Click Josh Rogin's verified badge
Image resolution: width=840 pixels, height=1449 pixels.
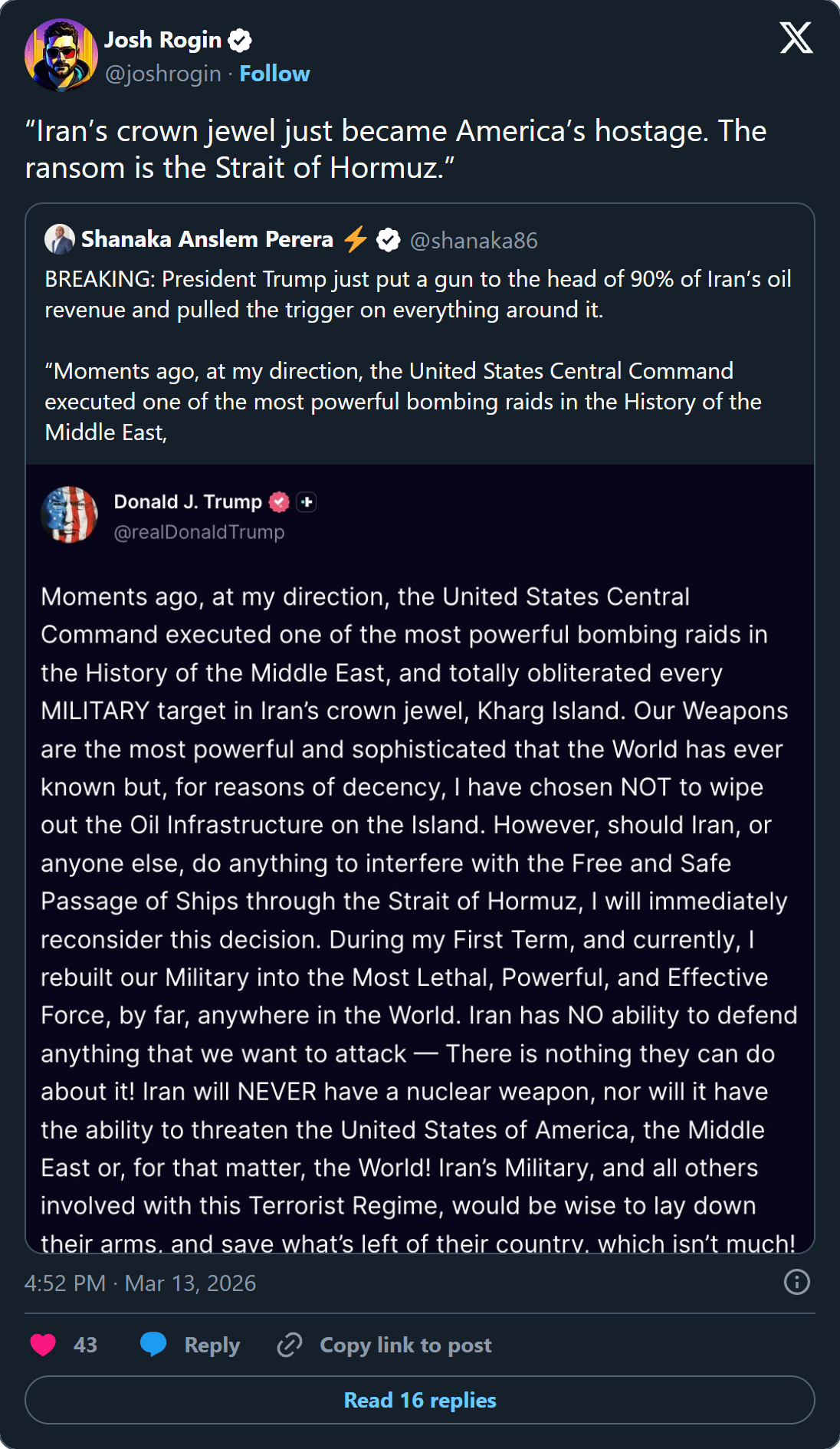pos(240,40)
